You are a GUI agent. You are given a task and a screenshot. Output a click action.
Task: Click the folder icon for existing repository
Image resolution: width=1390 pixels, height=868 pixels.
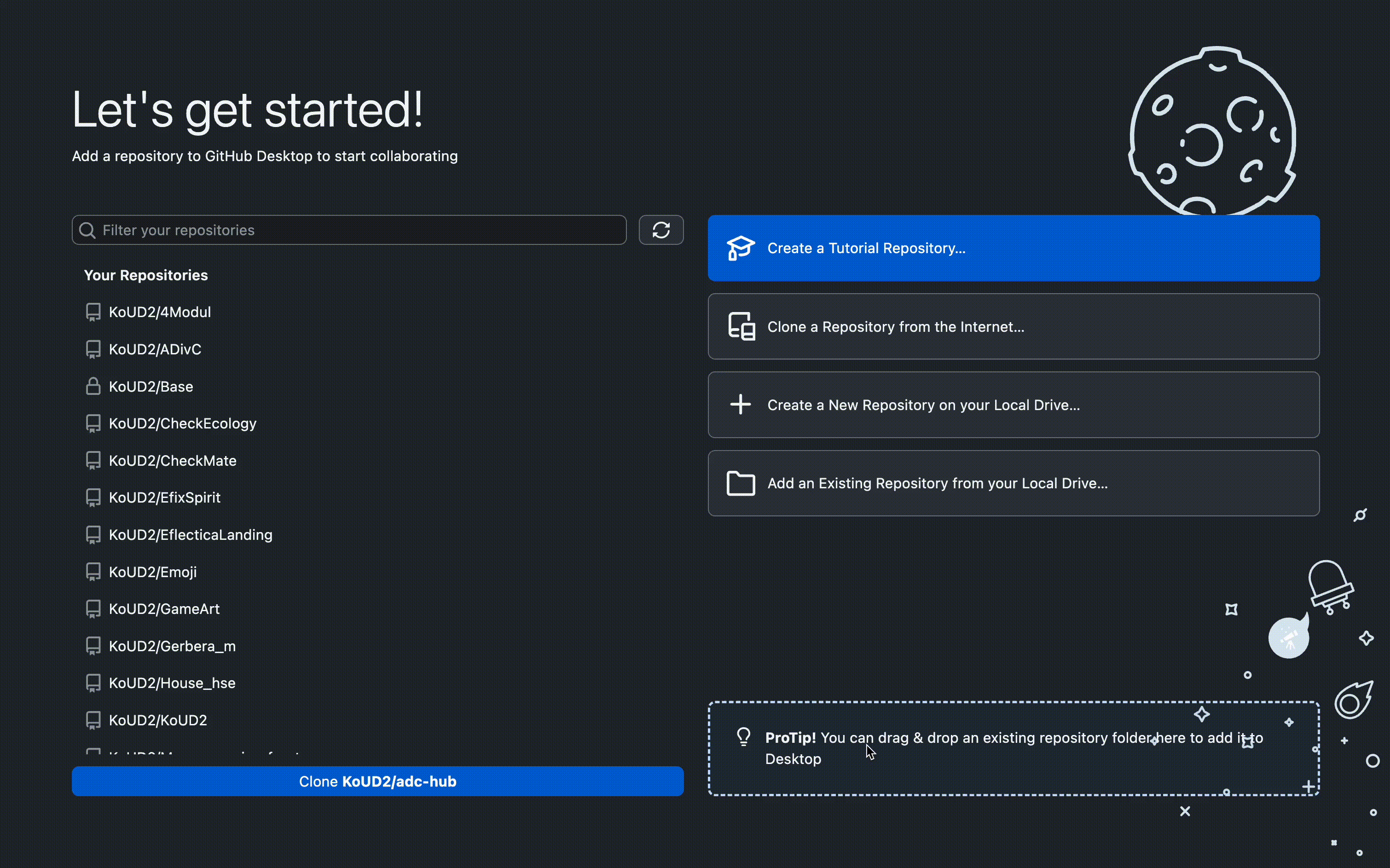click(x=741, y=483)
